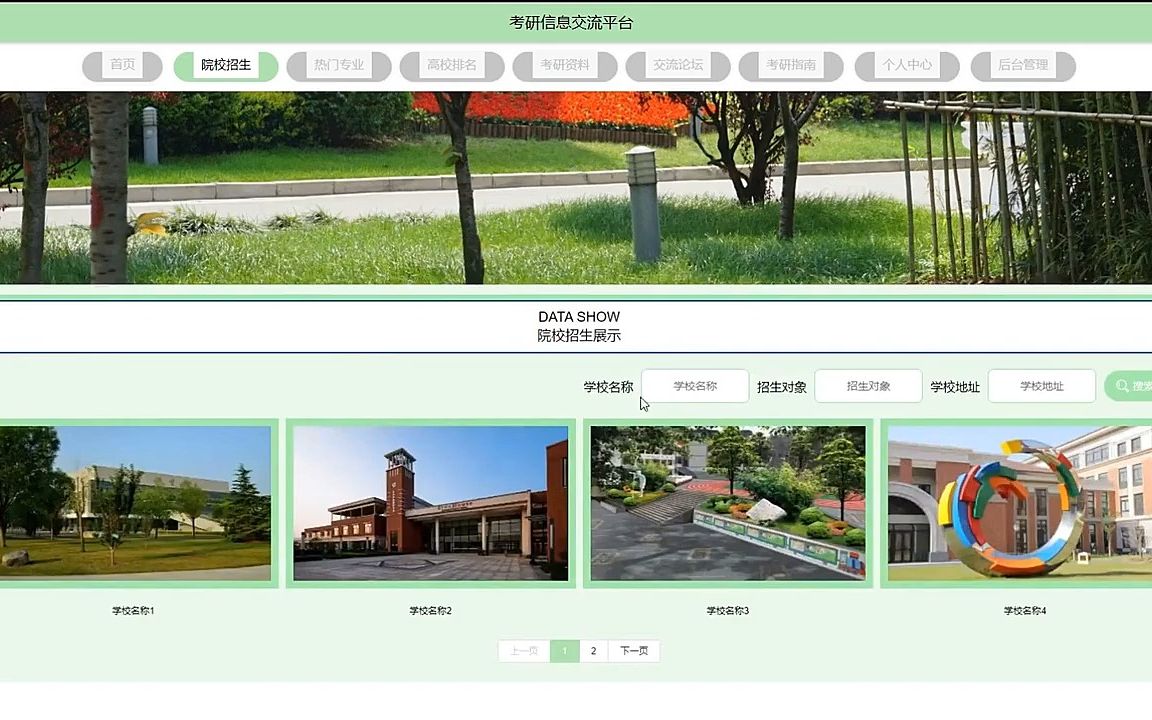Open the 考研指南 guide
This screenshot has width=1152, height=720.
click(x=791, y=66)
